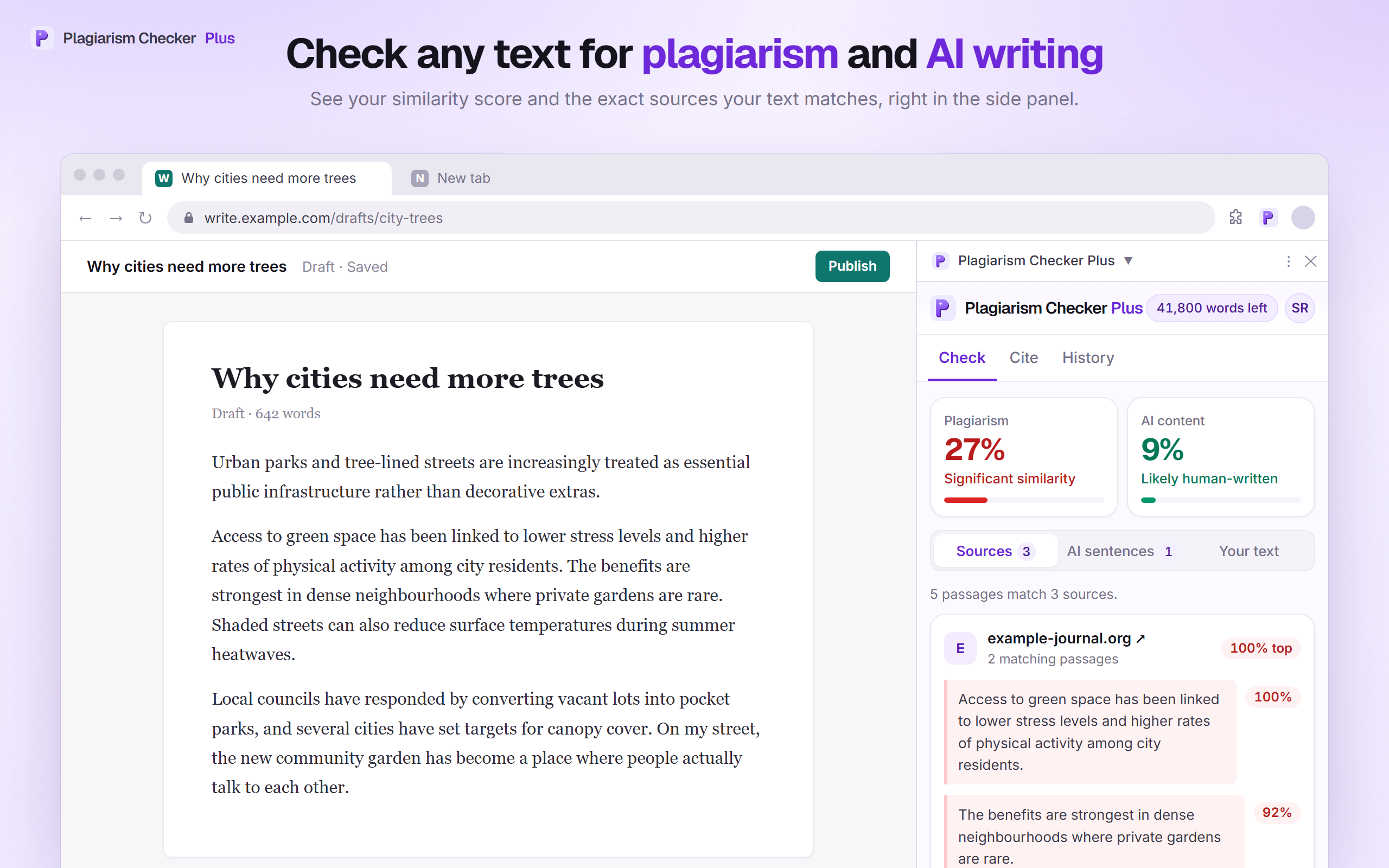Select the 'Why cities need more trees' browser tab

[x=267, y=178]
